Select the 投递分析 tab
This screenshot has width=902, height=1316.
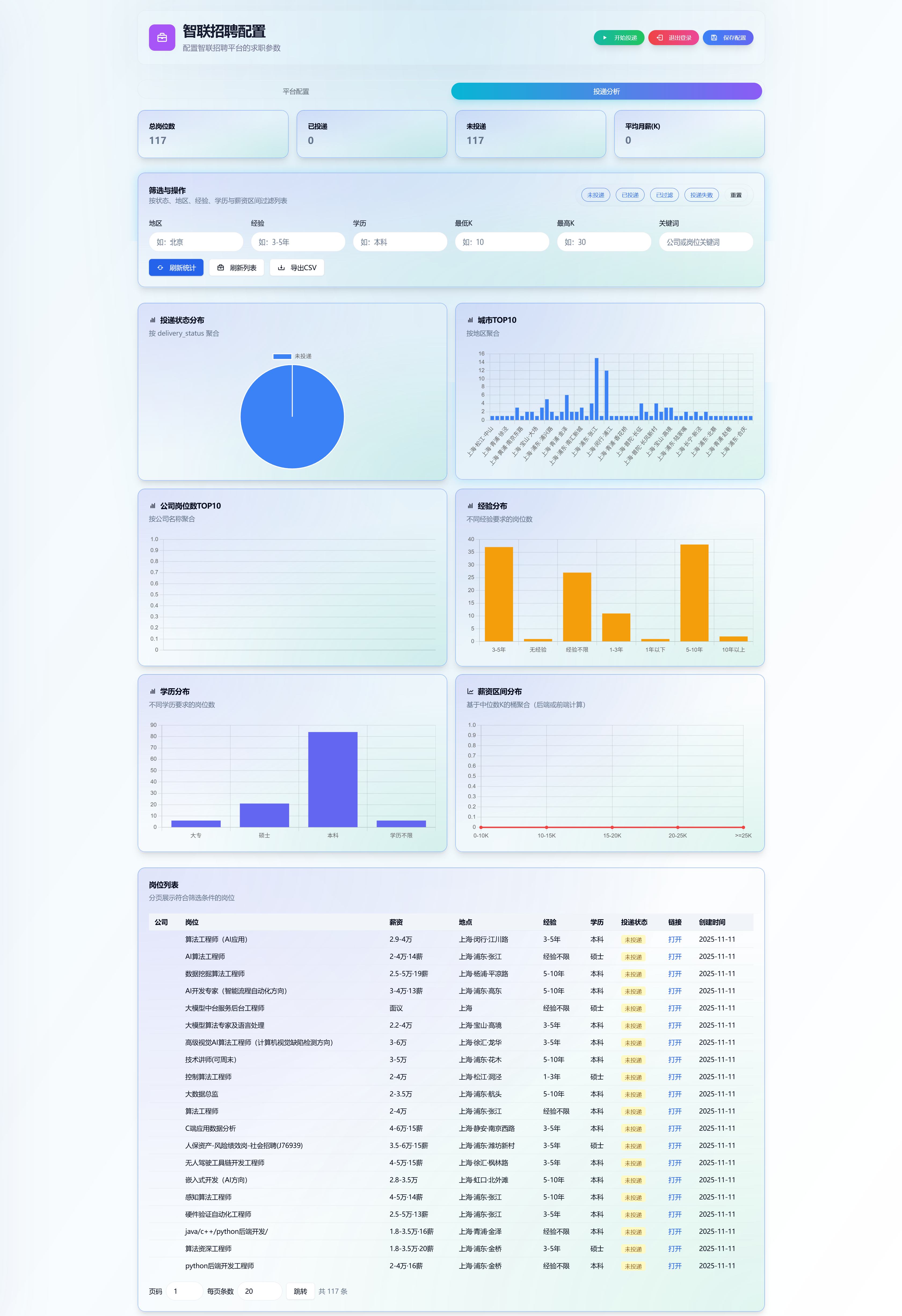pyautogui.click(x=606, y=91)
